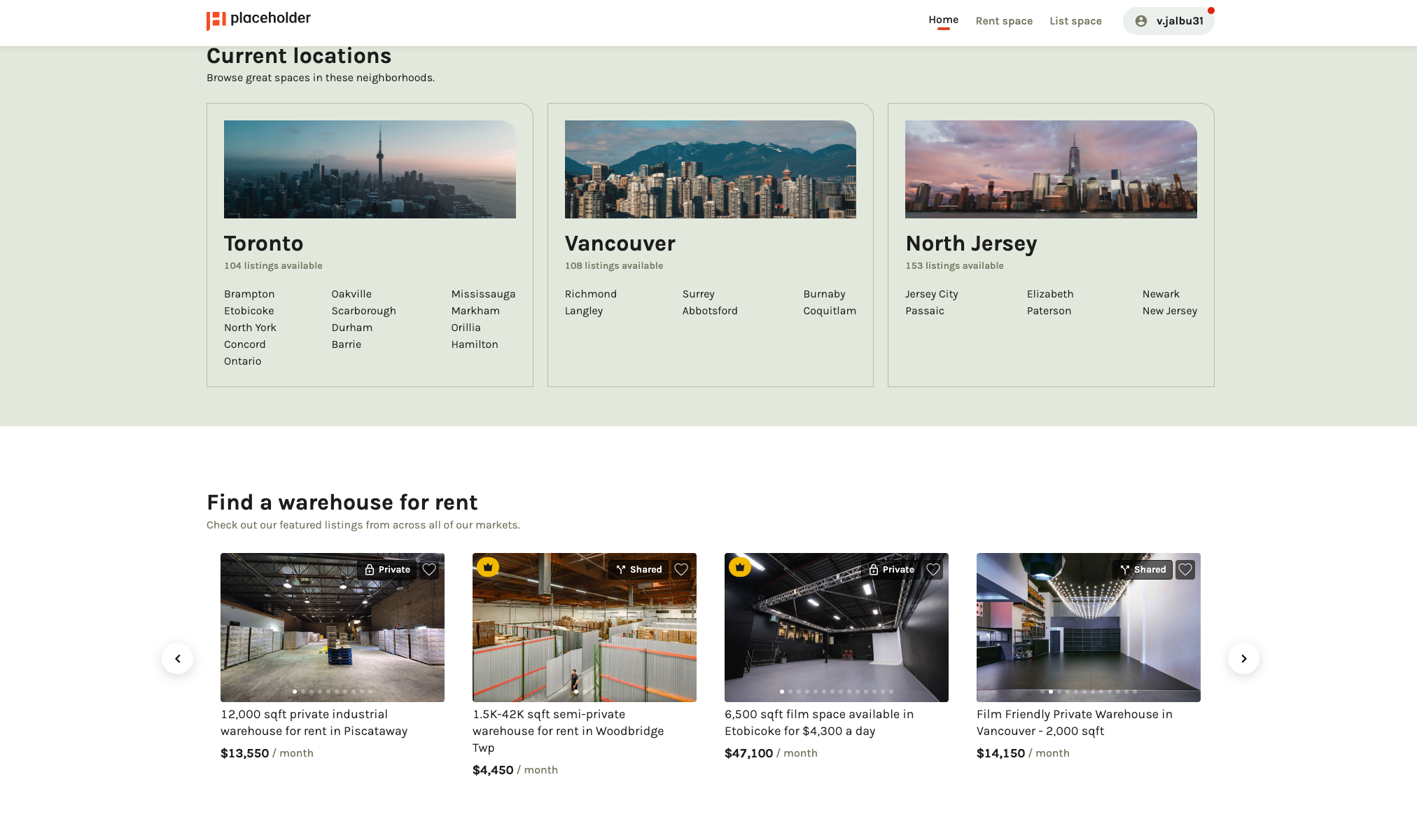Viewport: 1417px width, 840px height.
Task: Click the placeholder logo
Action: tap(258, 19)
